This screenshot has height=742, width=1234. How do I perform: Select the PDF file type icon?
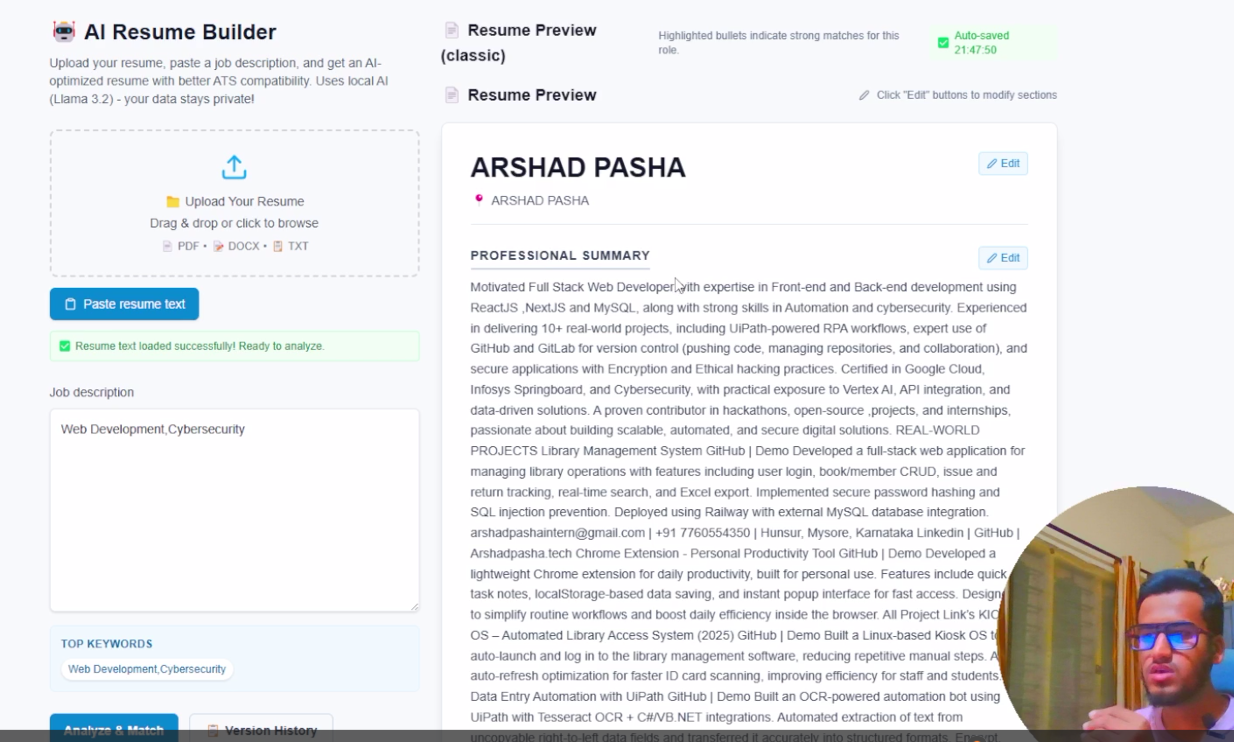click(x=166, y=245)
